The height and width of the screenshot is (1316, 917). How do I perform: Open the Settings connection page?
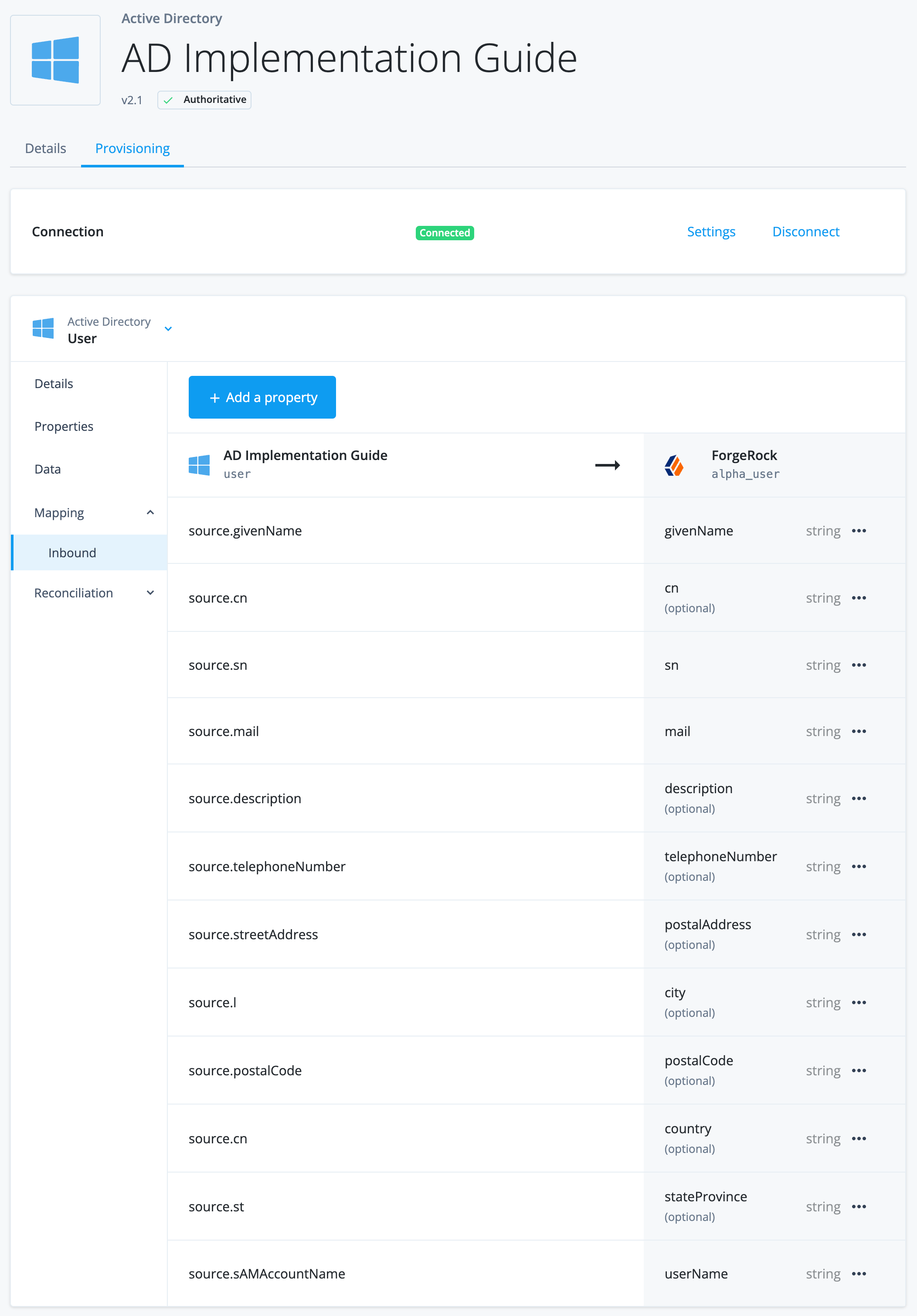(x=710, y=231)
